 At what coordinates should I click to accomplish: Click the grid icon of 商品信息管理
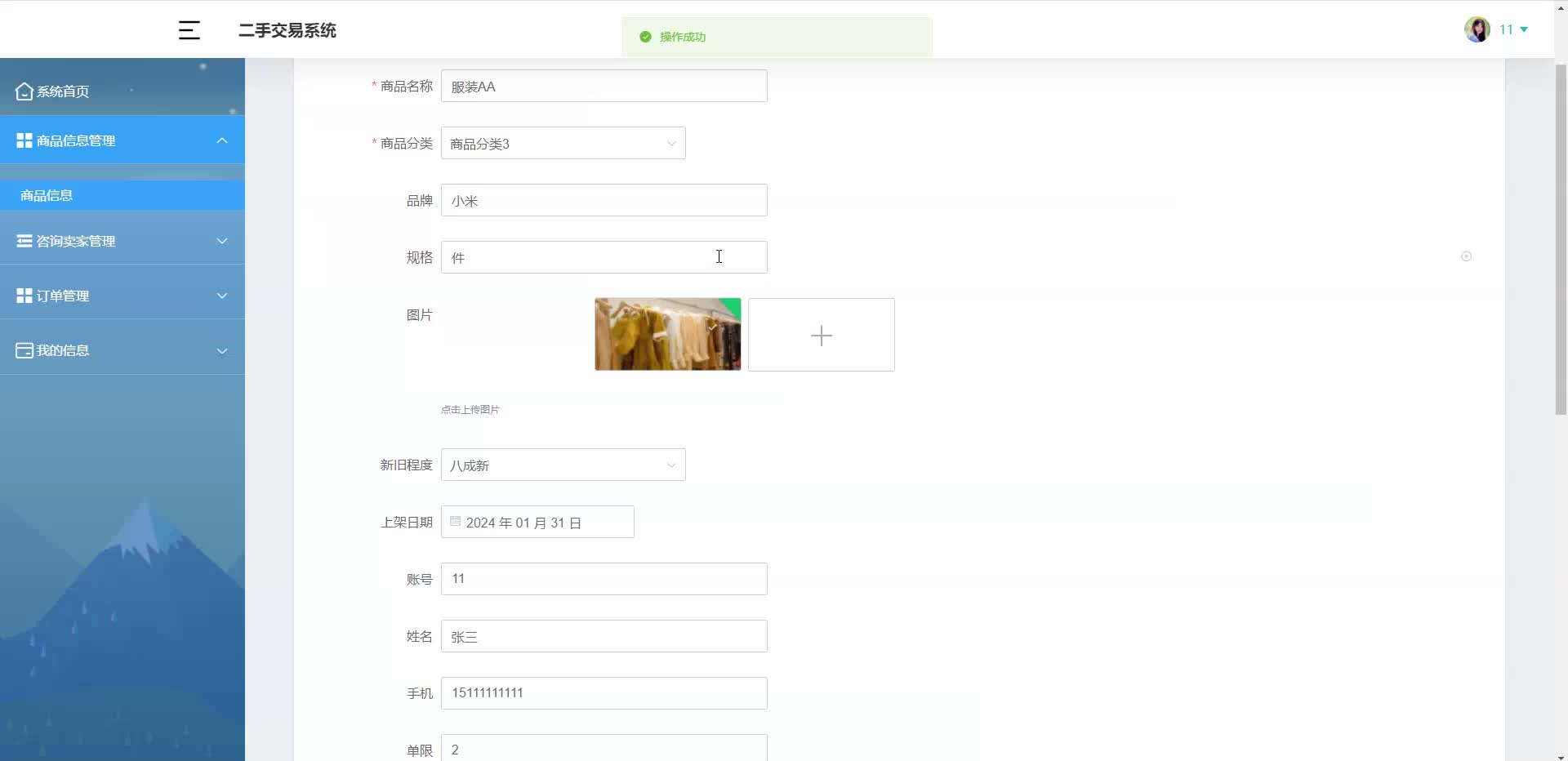[x=24, y=140]
